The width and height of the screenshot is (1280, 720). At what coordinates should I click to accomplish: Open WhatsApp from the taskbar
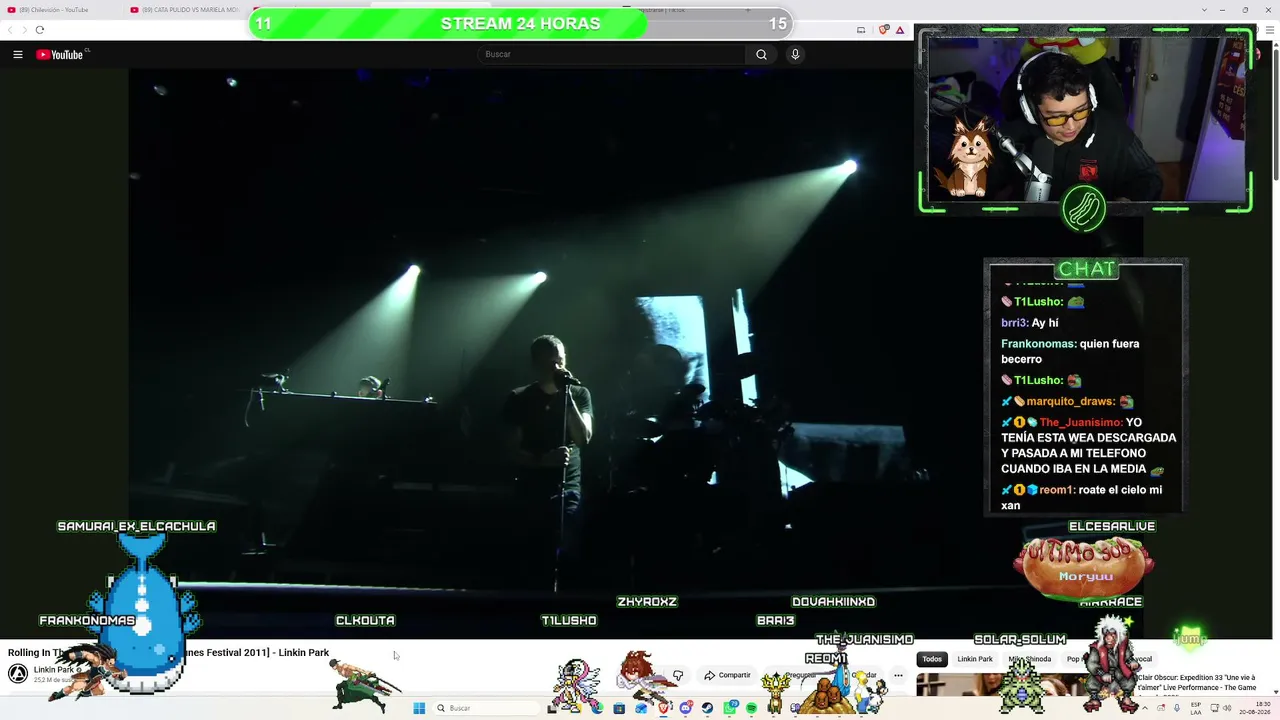pyautogui.click(x=729, y=708)
